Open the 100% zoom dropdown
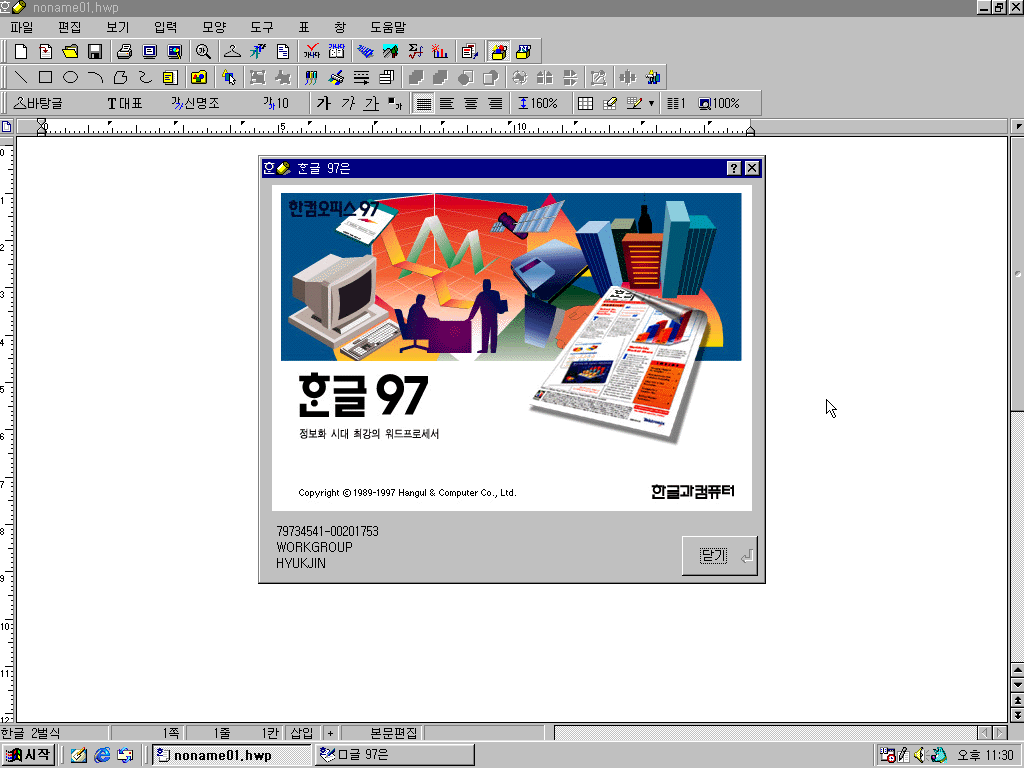The height and width of the screenshot is (768, 1024). [719, 103]
